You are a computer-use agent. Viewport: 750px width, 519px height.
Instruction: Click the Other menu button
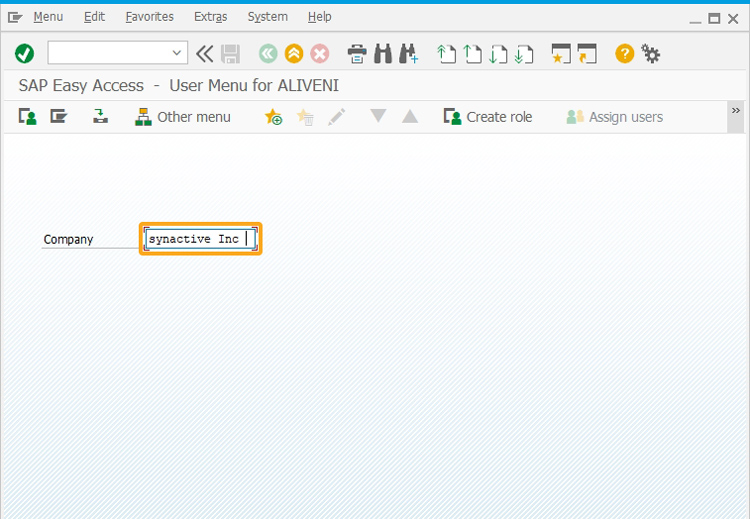click(183, 117)
